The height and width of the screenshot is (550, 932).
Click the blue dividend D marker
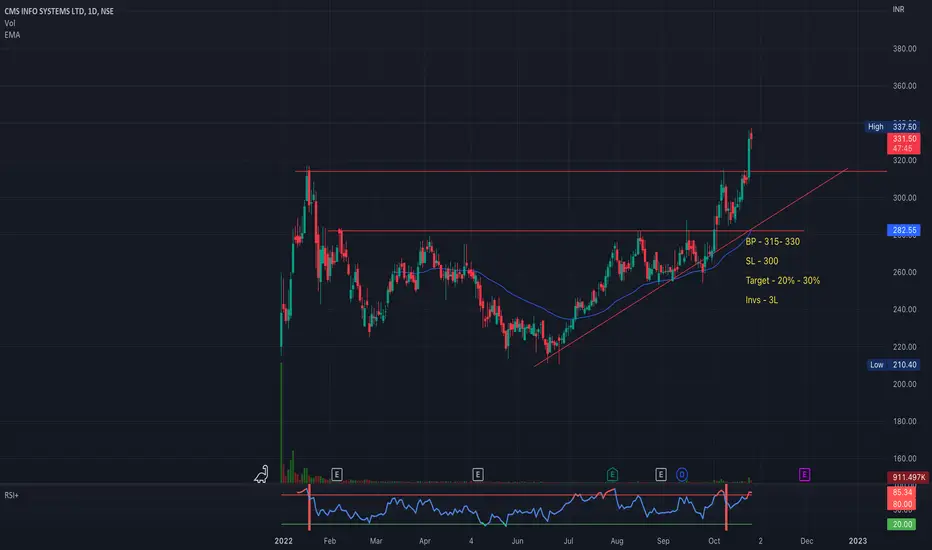pyautogui.click(x=682, y=474)
